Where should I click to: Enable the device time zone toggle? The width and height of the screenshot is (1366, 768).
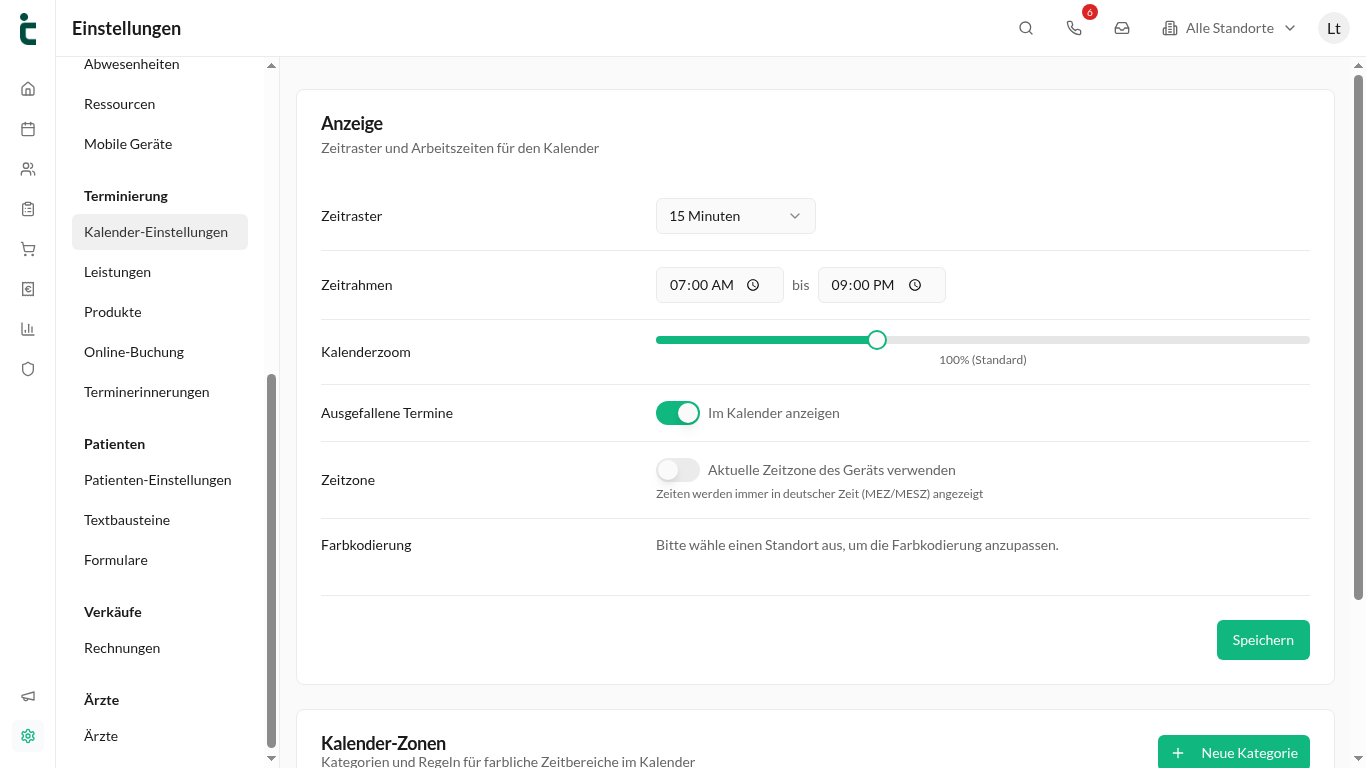tap(678, 470)
